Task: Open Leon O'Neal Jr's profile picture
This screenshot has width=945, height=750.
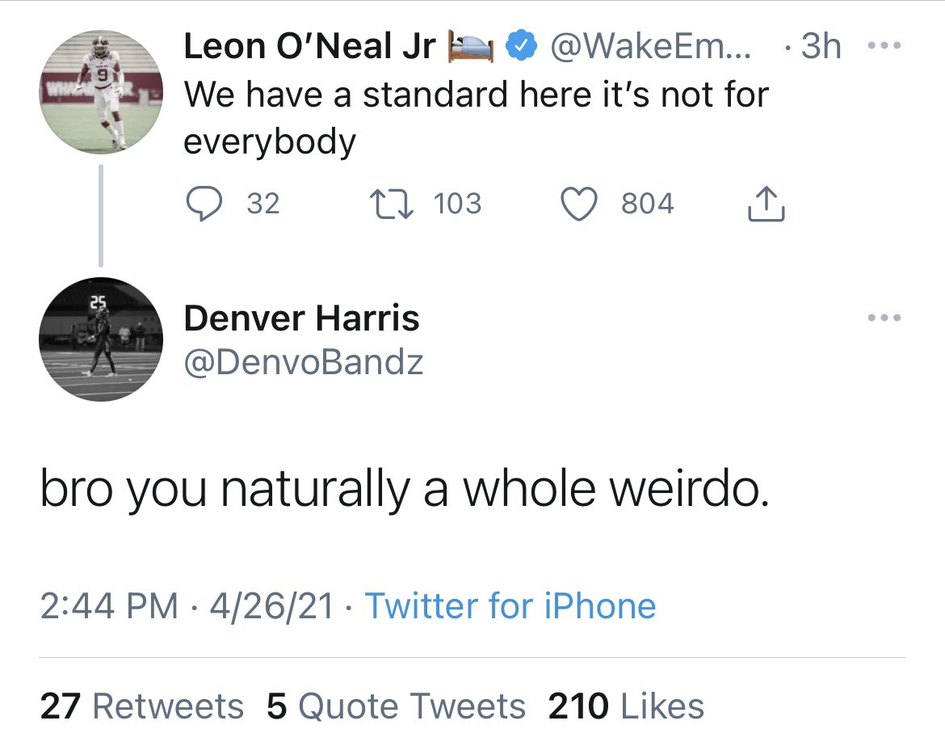Action: 100,92
